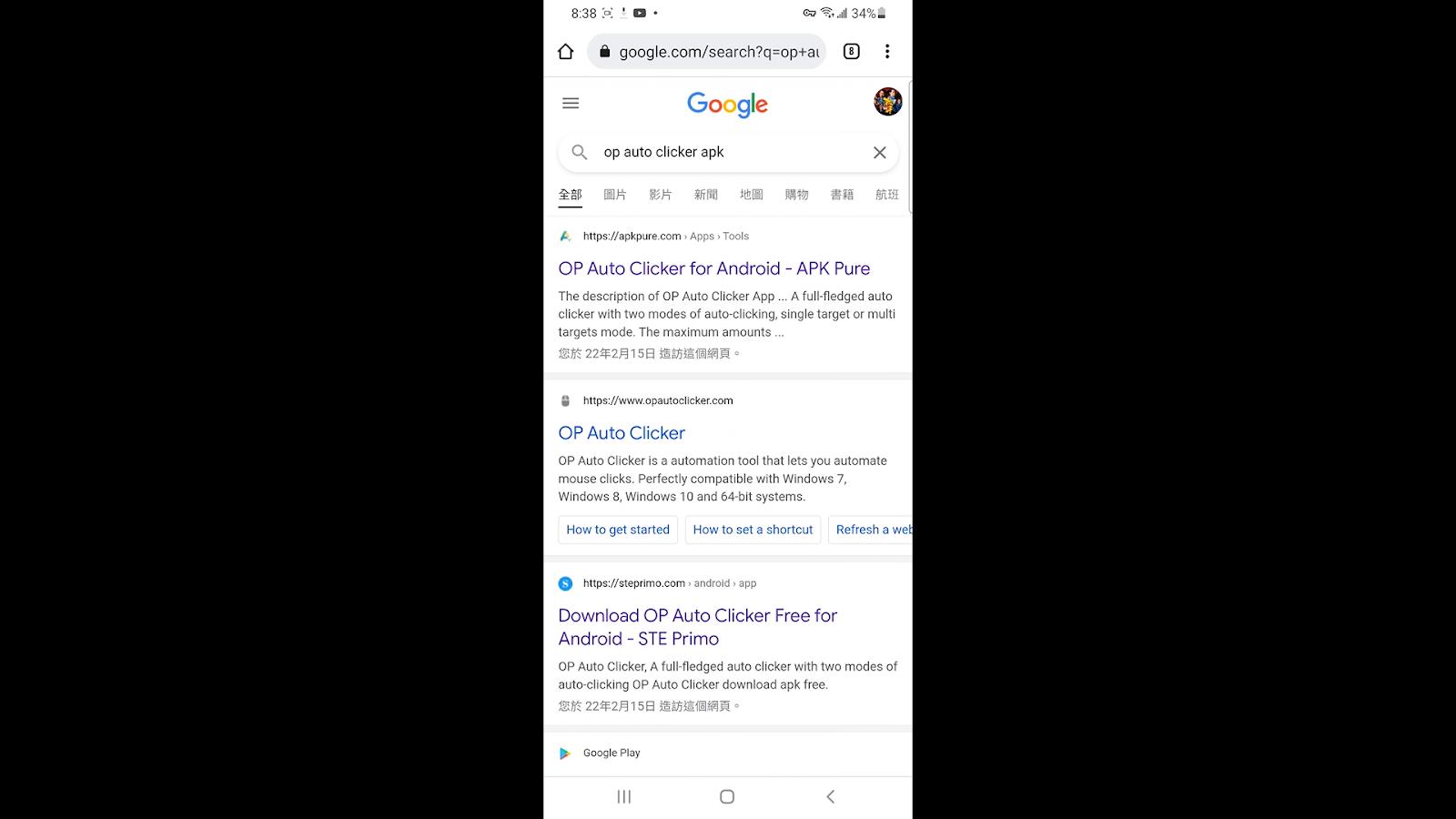Open Chrome three-dot overflow menu
1456x819 pixels.
[x=887, y=52]
